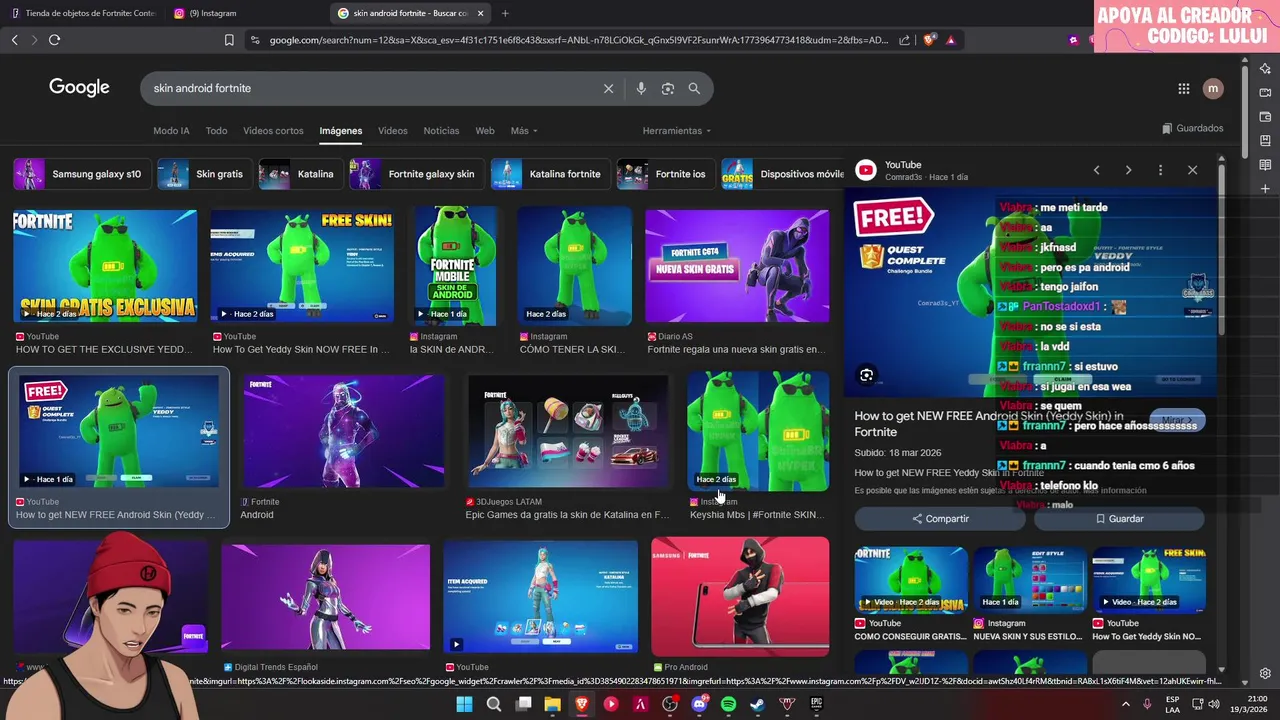1280x720 pixels.
Task: Open the Fortnite Android galaxy skin thumbnail
Action: (x=343, y=431)
